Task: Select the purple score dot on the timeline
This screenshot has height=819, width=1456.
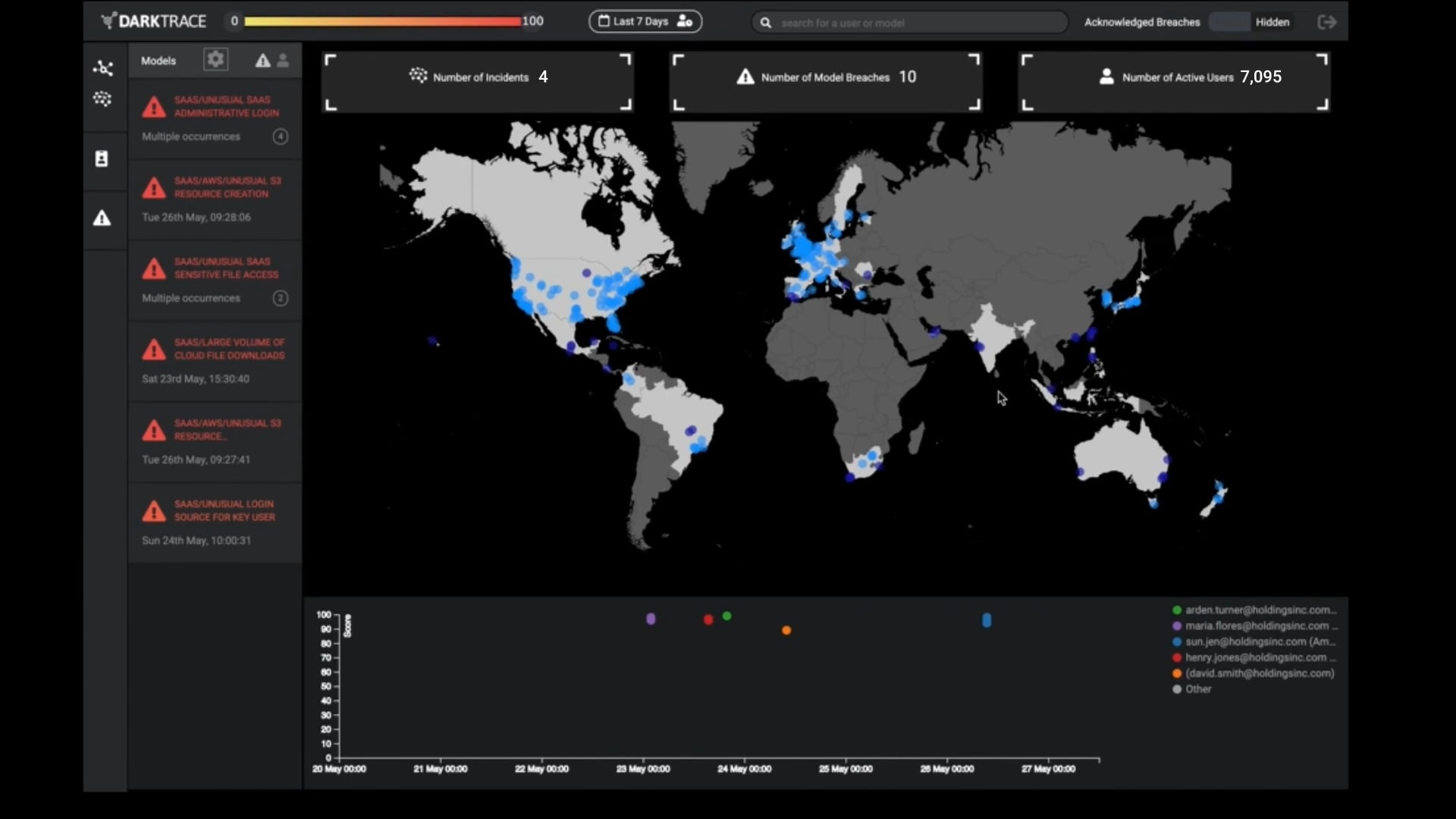Action: [651, 619]
